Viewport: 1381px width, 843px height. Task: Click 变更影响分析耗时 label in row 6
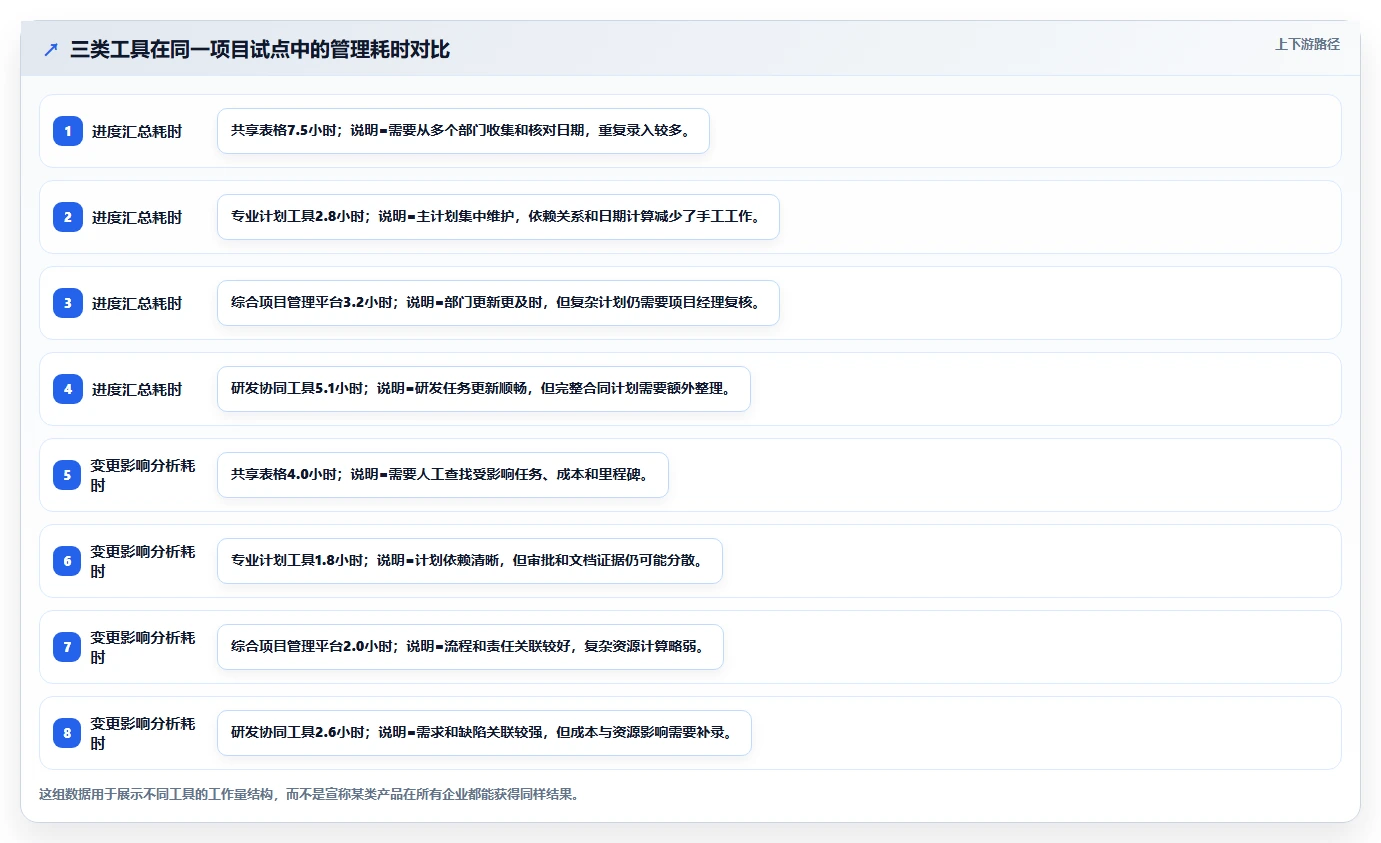tap(143, 561)
